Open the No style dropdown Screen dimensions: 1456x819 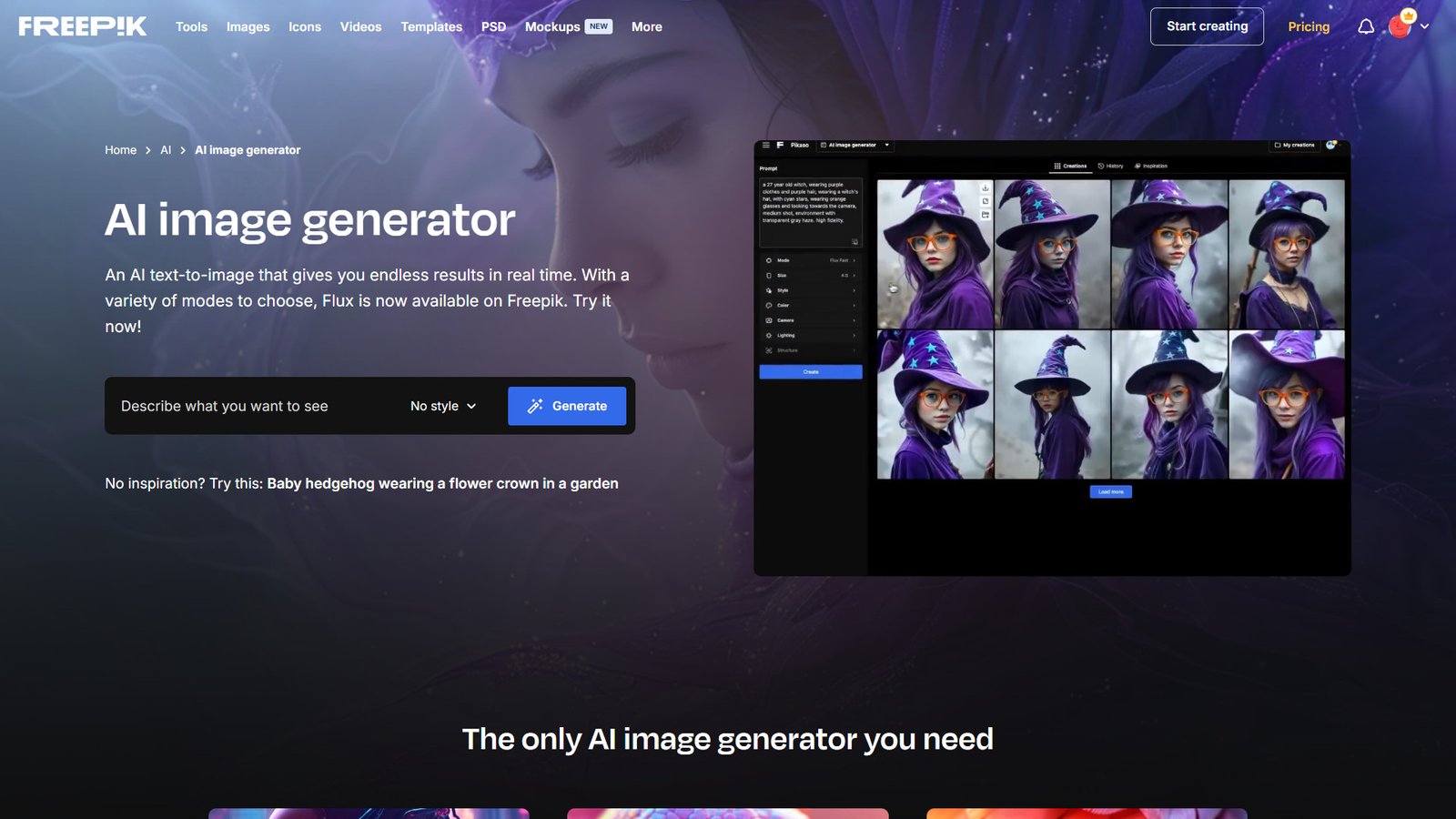point(443,406)
